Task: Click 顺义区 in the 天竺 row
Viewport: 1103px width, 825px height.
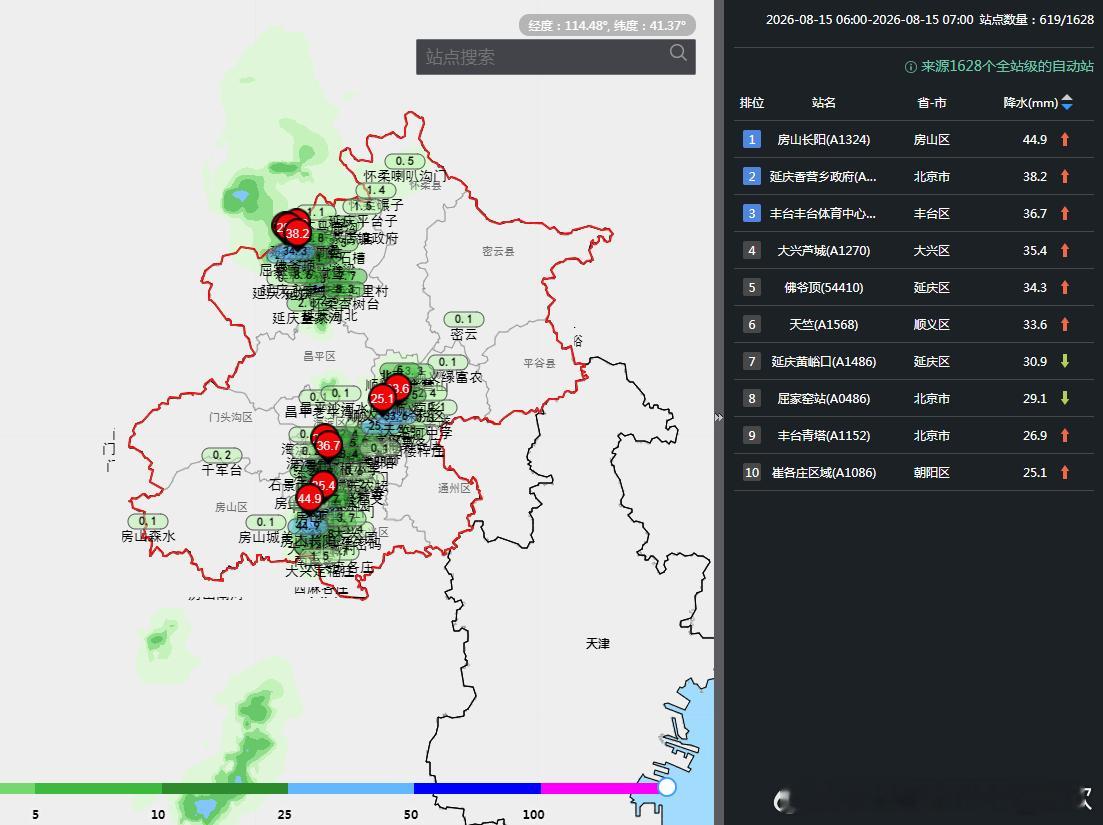Action: tap(931, 324)
